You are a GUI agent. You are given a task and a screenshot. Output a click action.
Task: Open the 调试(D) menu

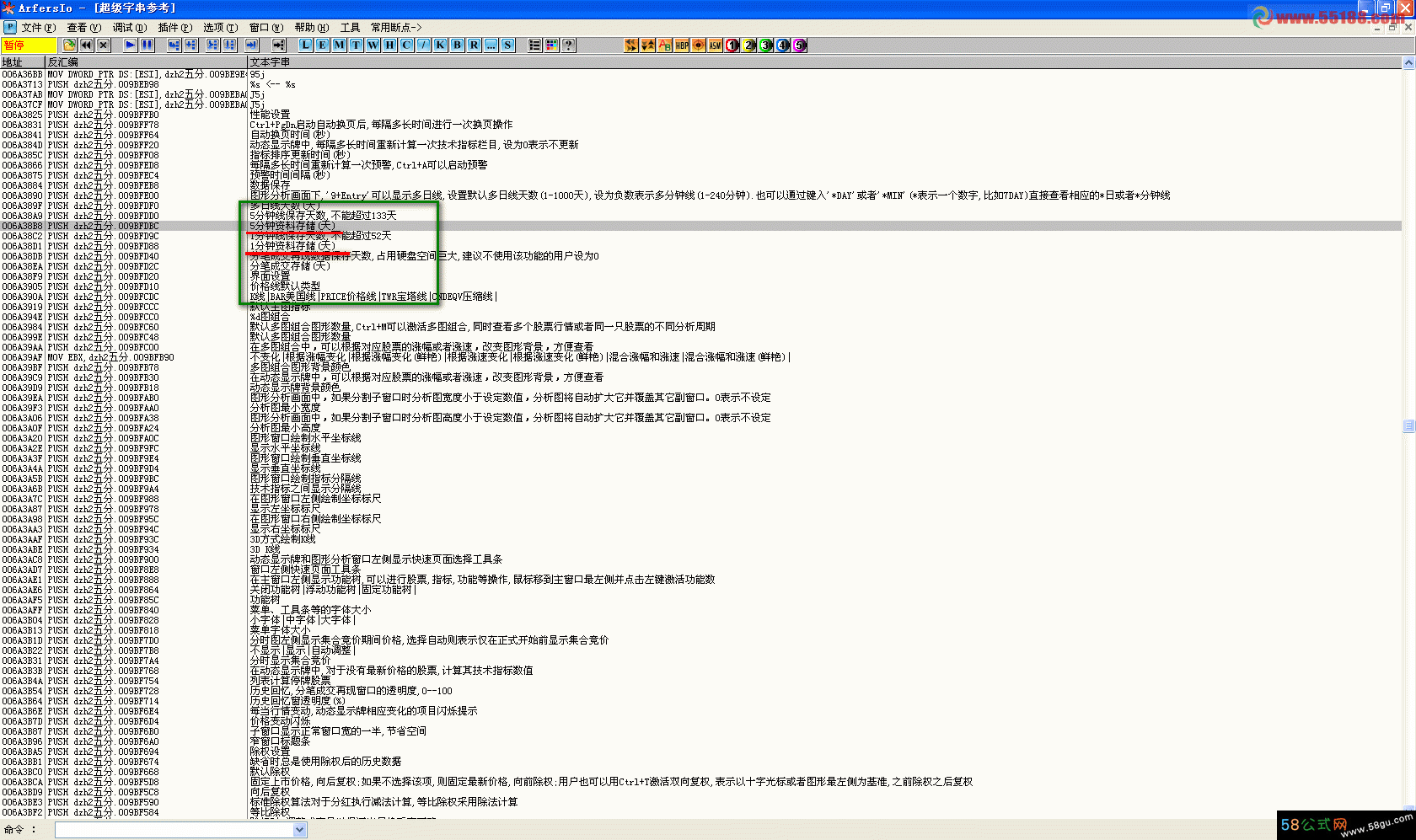click(129, 28)
